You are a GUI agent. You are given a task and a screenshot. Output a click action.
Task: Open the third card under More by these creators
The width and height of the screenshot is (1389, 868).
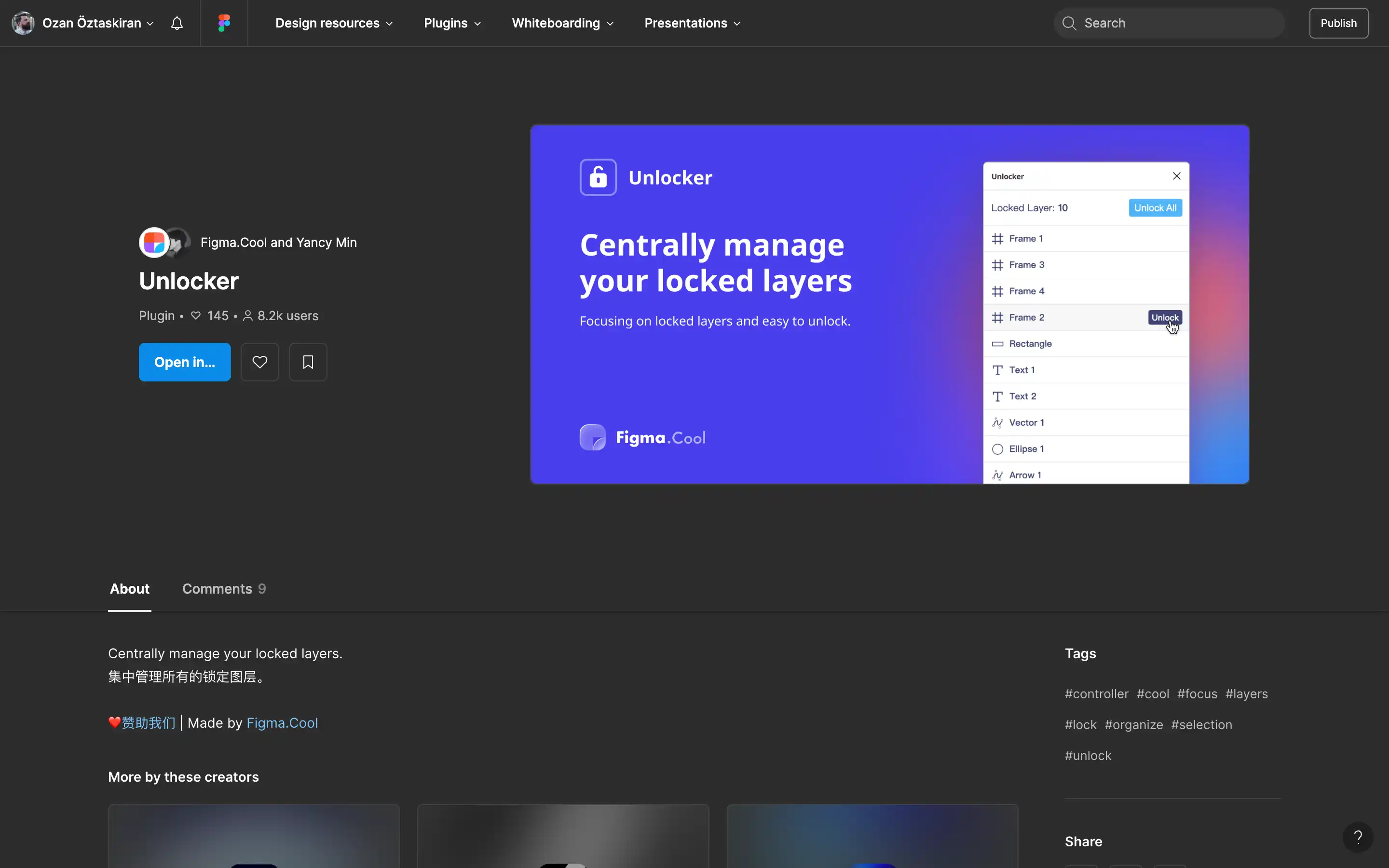(872, 836)
